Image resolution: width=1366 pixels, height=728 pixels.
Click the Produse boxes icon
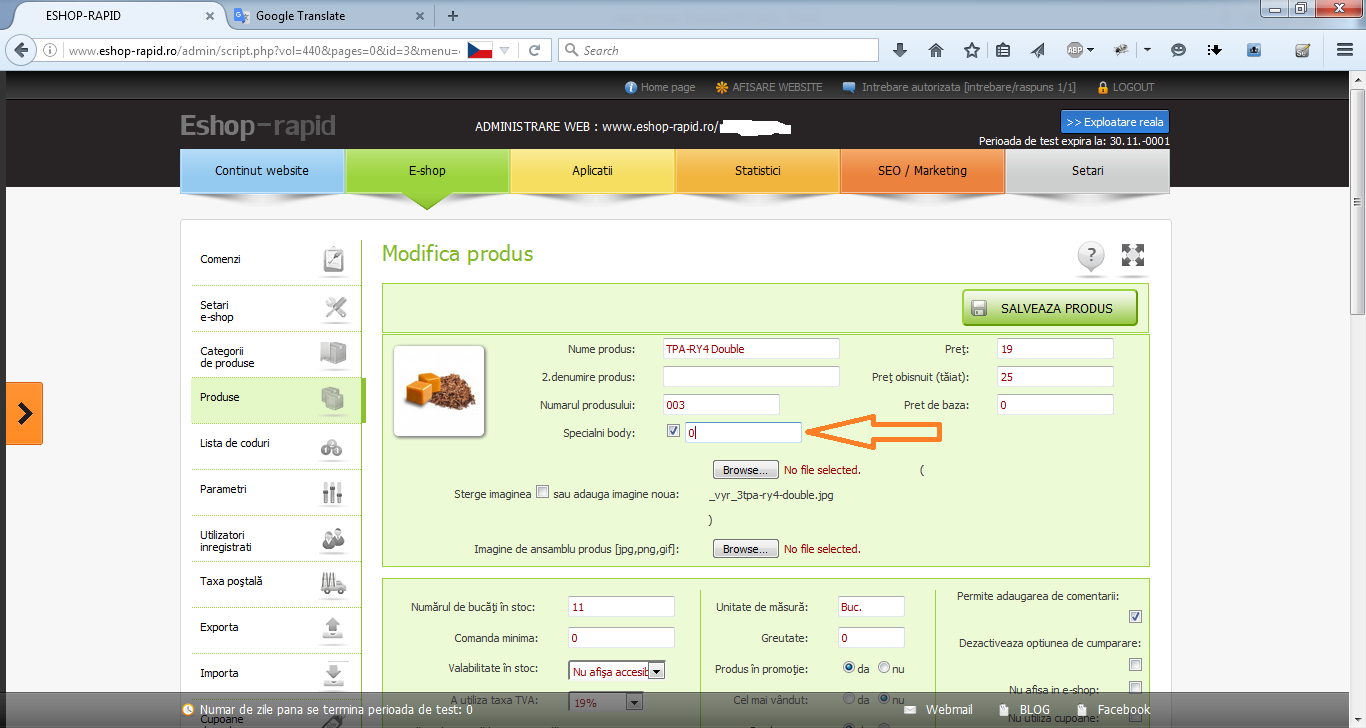point(333,399)
